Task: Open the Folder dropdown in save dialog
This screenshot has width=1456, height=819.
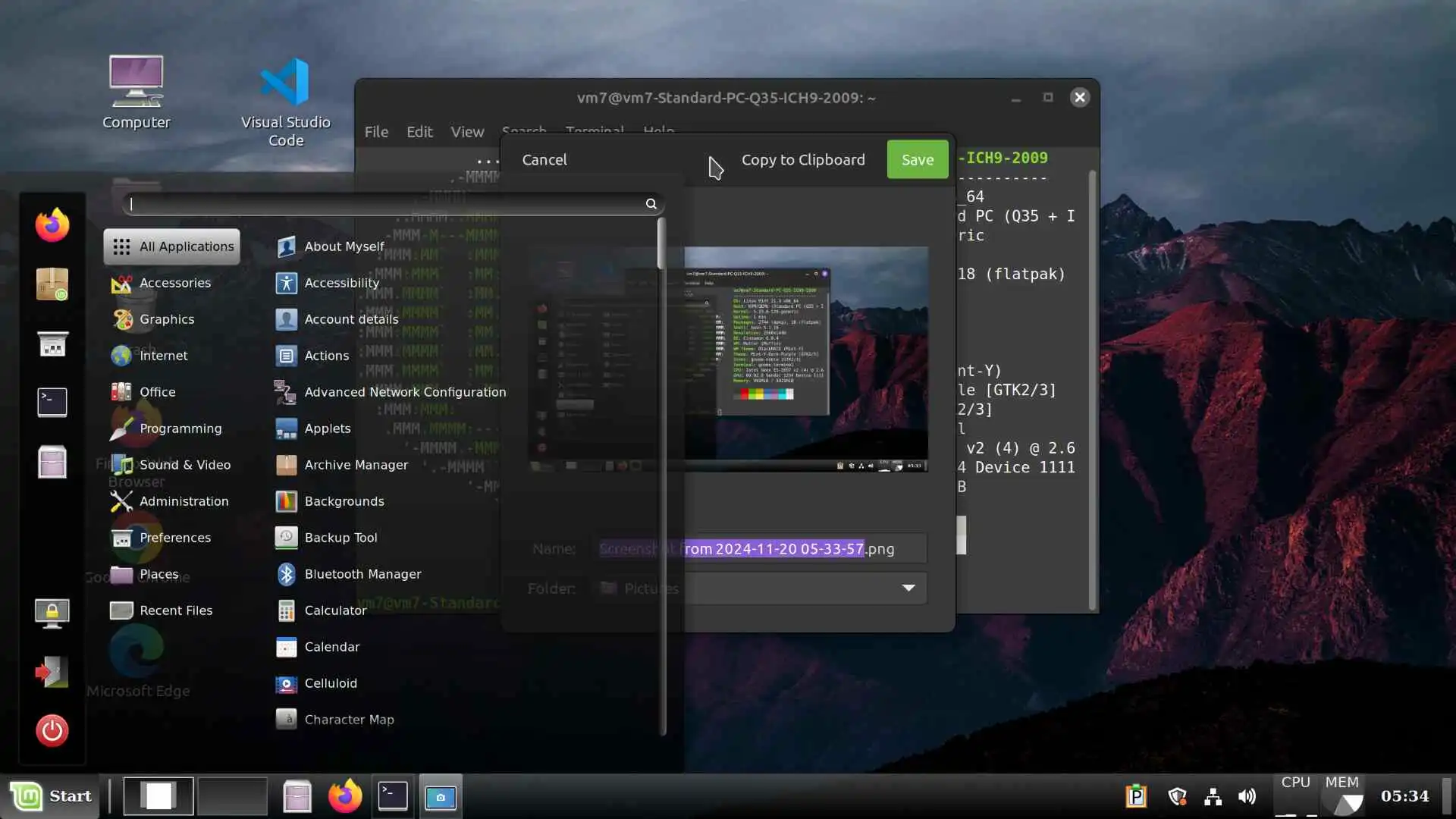Action: tap(908, 588)
